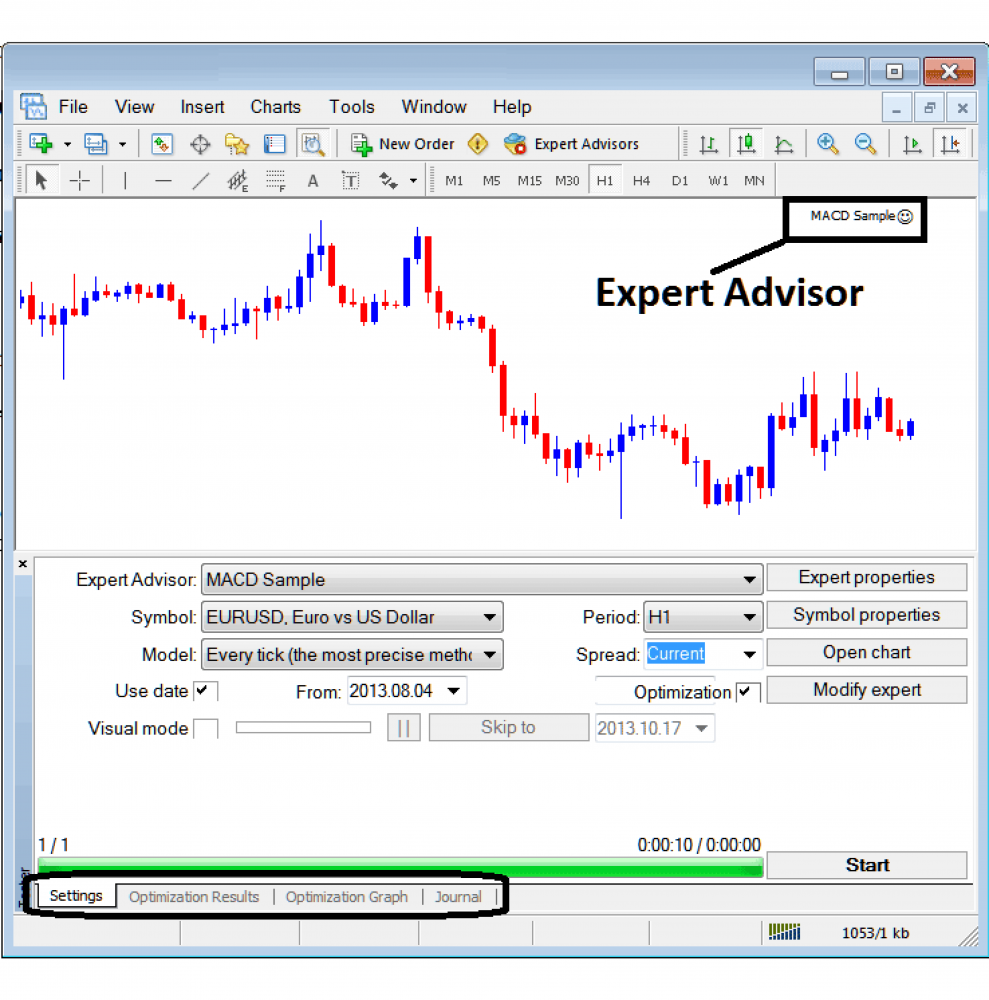Screen dimensions: 989x1000
Task: Select the Zoom In magnifier icon
Action: coord(829,143)
